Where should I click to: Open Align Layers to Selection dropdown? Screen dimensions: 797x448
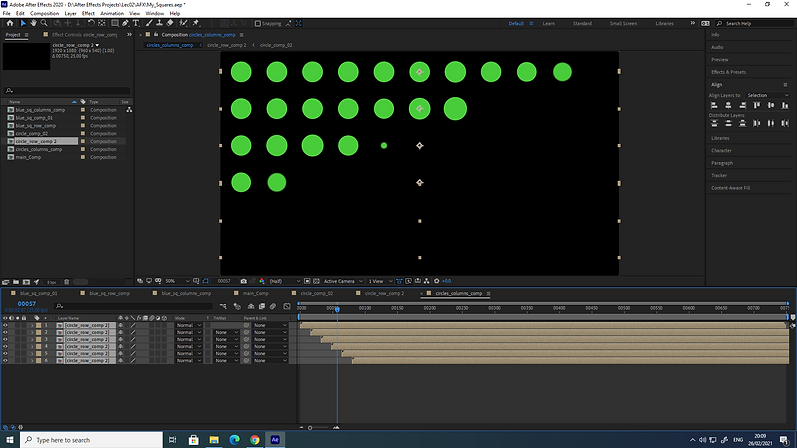tap(768, 95)
